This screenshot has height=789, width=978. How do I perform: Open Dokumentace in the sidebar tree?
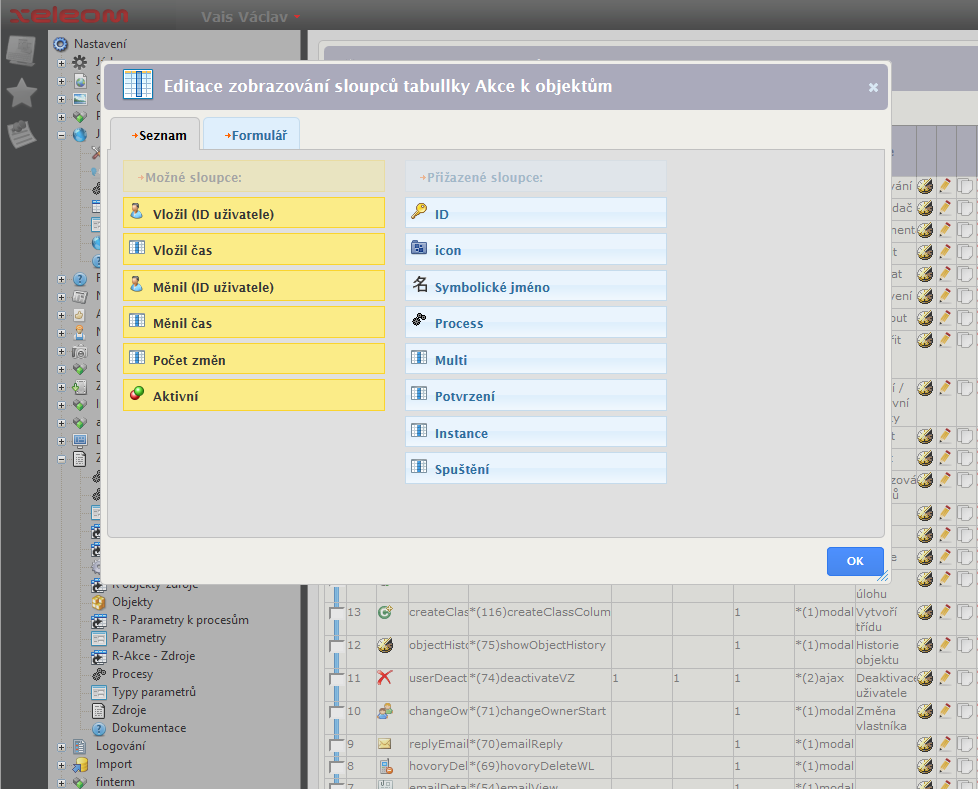(x=148, y=728)
